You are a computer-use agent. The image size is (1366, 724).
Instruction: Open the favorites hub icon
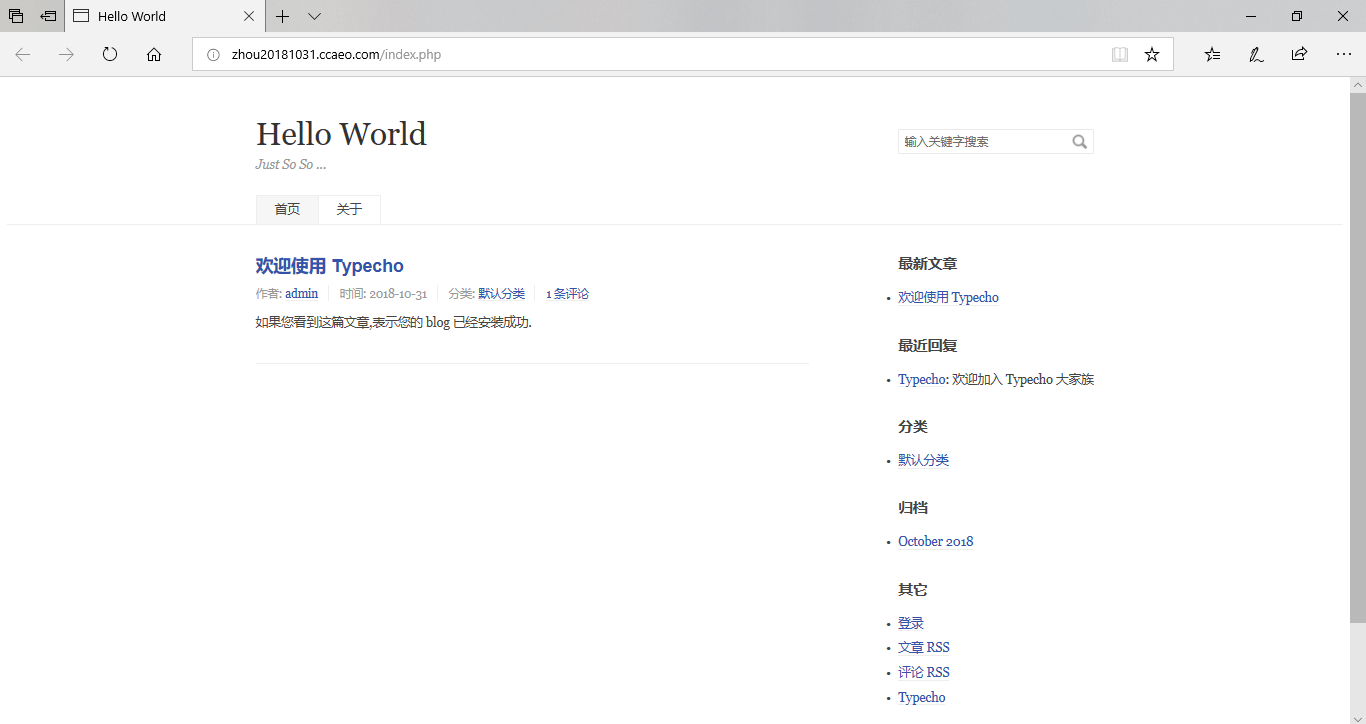1212,55
